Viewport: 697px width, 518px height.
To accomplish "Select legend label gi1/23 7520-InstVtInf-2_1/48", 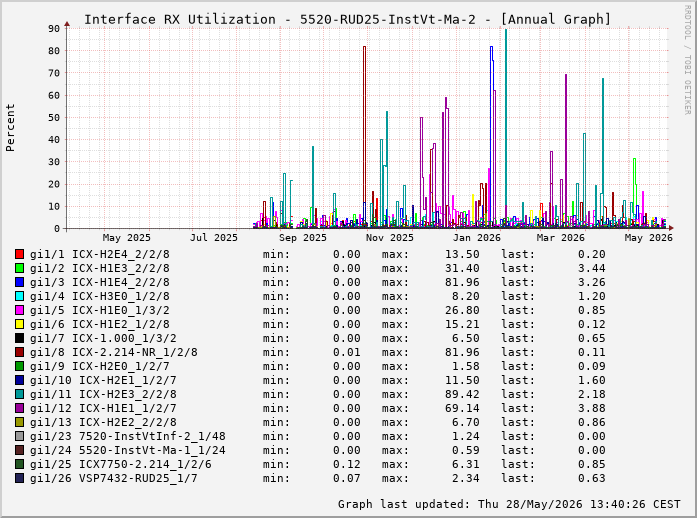I will pos(128,437).
